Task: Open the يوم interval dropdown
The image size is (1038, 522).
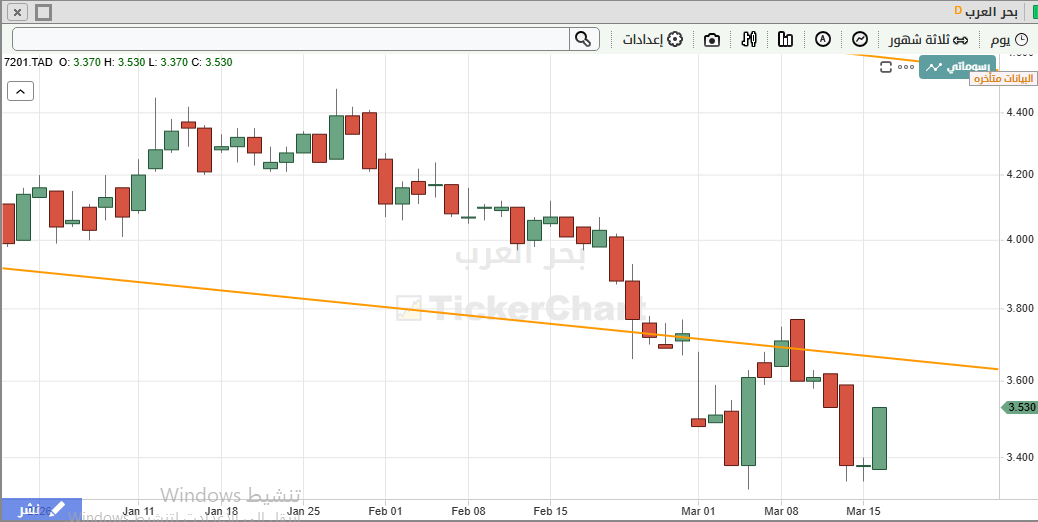Action: click(x=1008, y=39)
